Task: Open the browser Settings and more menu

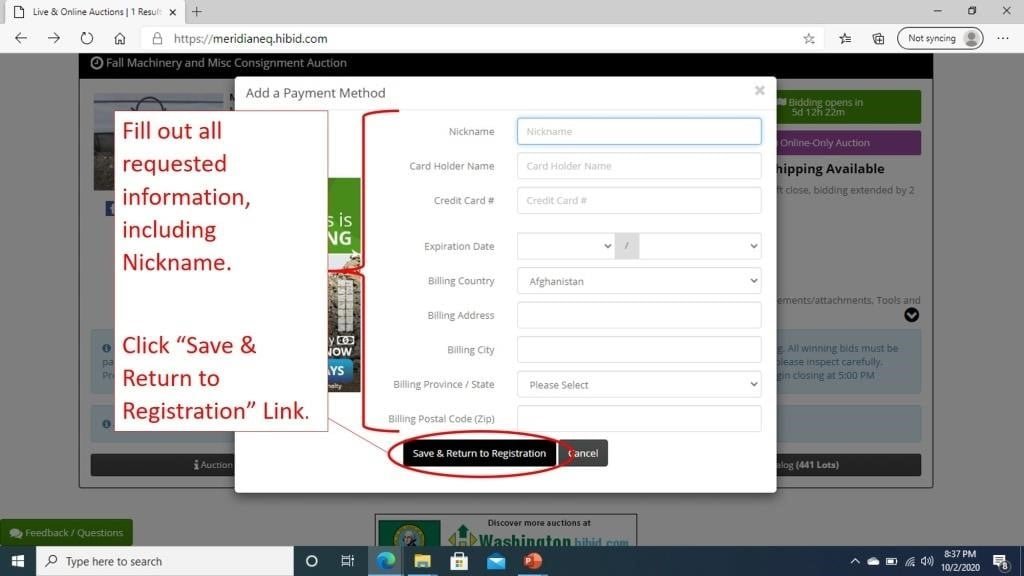Action: coord(1003,39)
